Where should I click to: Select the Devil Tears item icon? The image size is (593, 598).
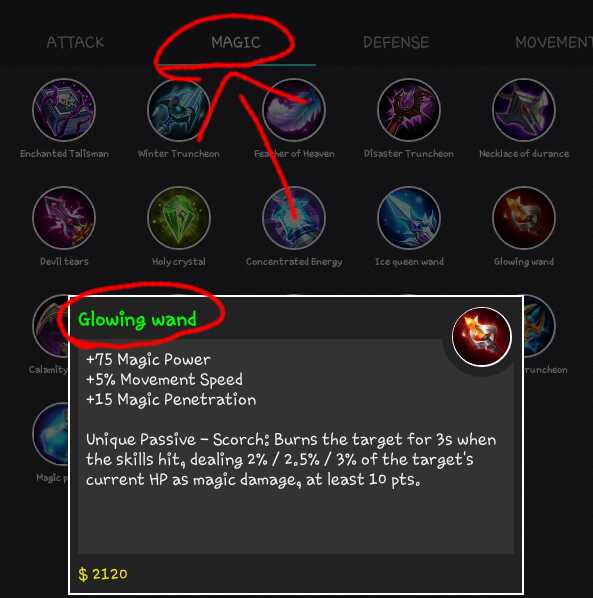(64, 218)
